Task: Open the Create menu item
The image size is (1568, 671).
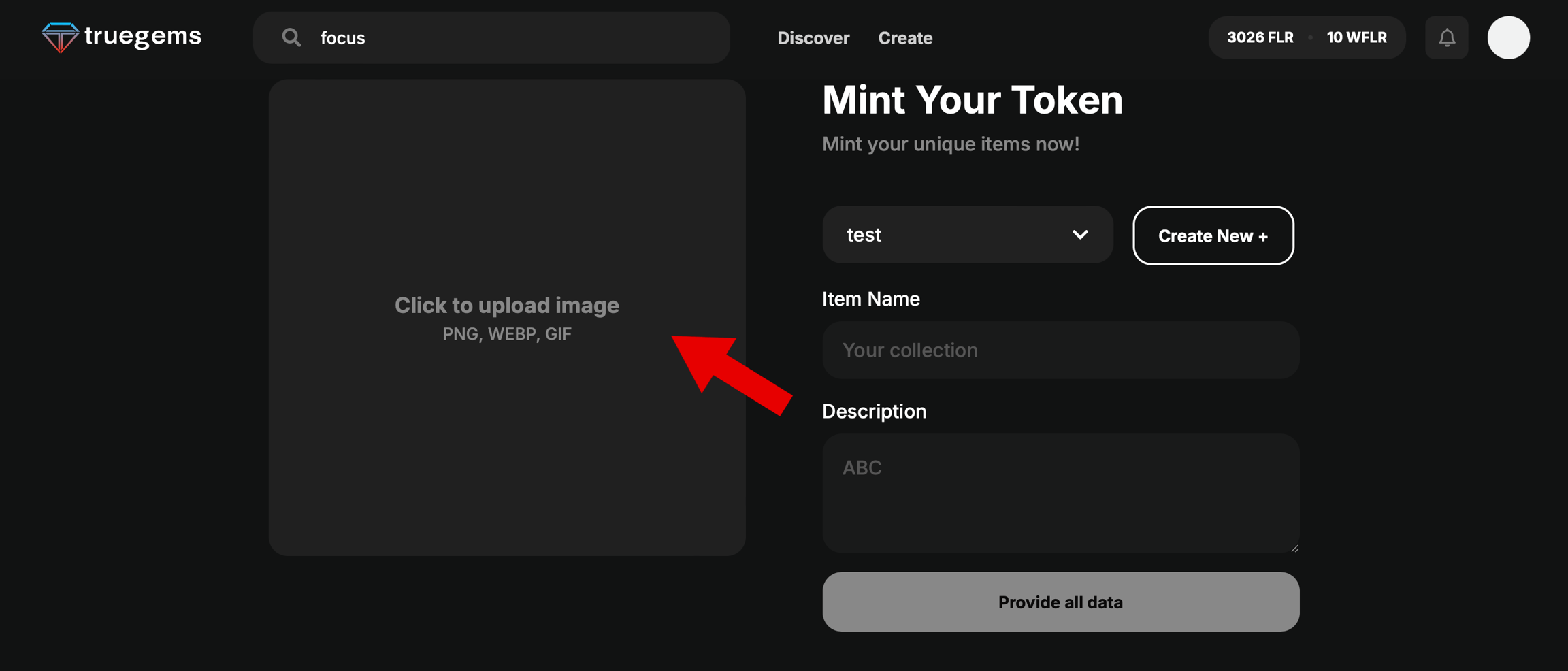Action: point(905,38)
